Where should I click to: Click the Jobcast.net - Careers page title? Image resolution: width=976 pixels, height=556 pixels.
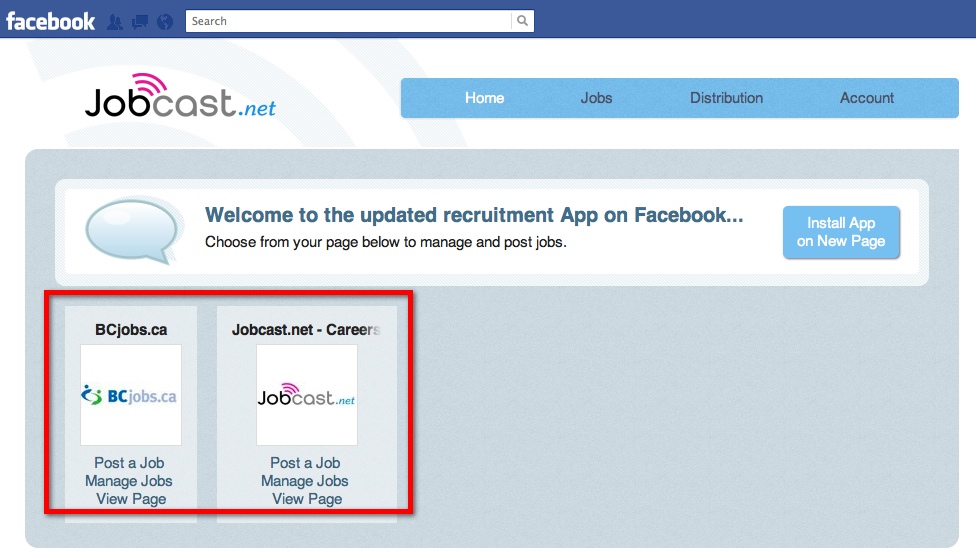[306, 330]
